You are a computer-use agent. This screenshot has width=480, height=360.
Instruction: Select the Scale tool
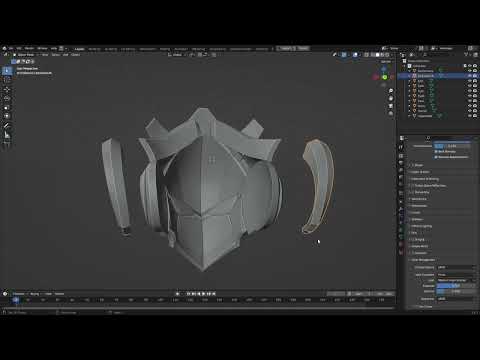[7, 107]
